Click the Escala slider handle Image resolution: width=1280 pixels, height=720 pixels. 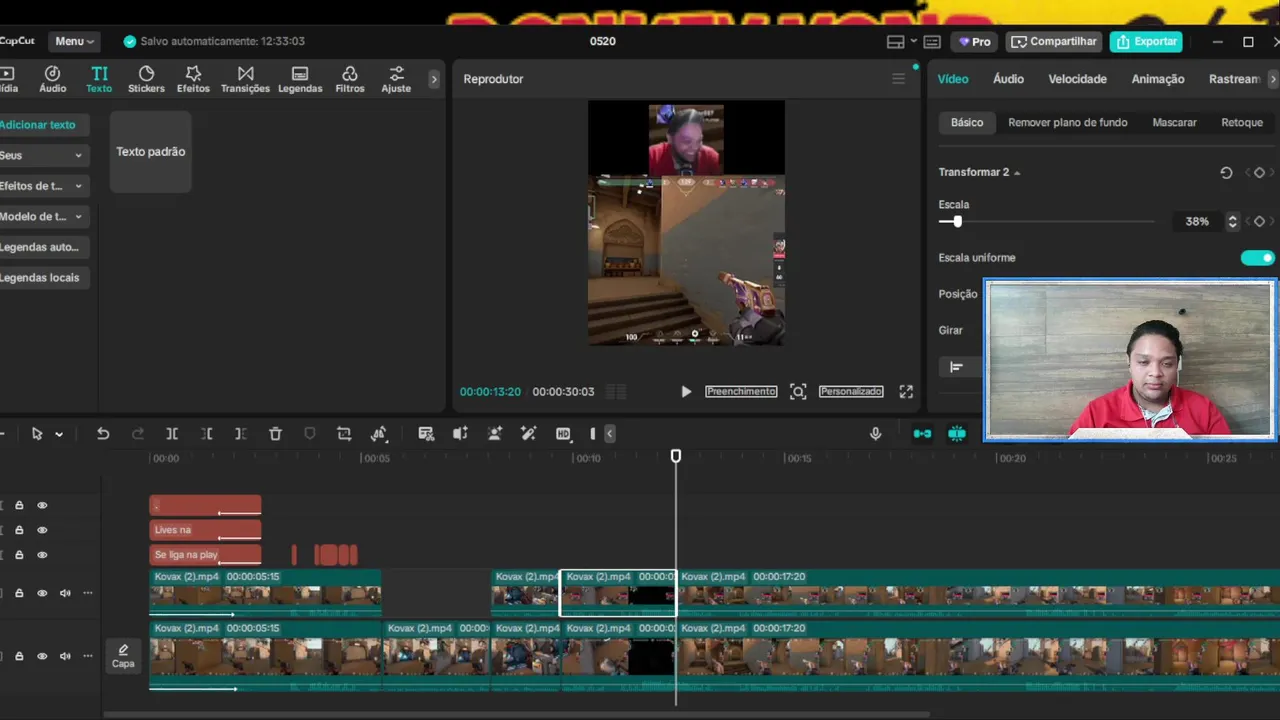(957, 222)
